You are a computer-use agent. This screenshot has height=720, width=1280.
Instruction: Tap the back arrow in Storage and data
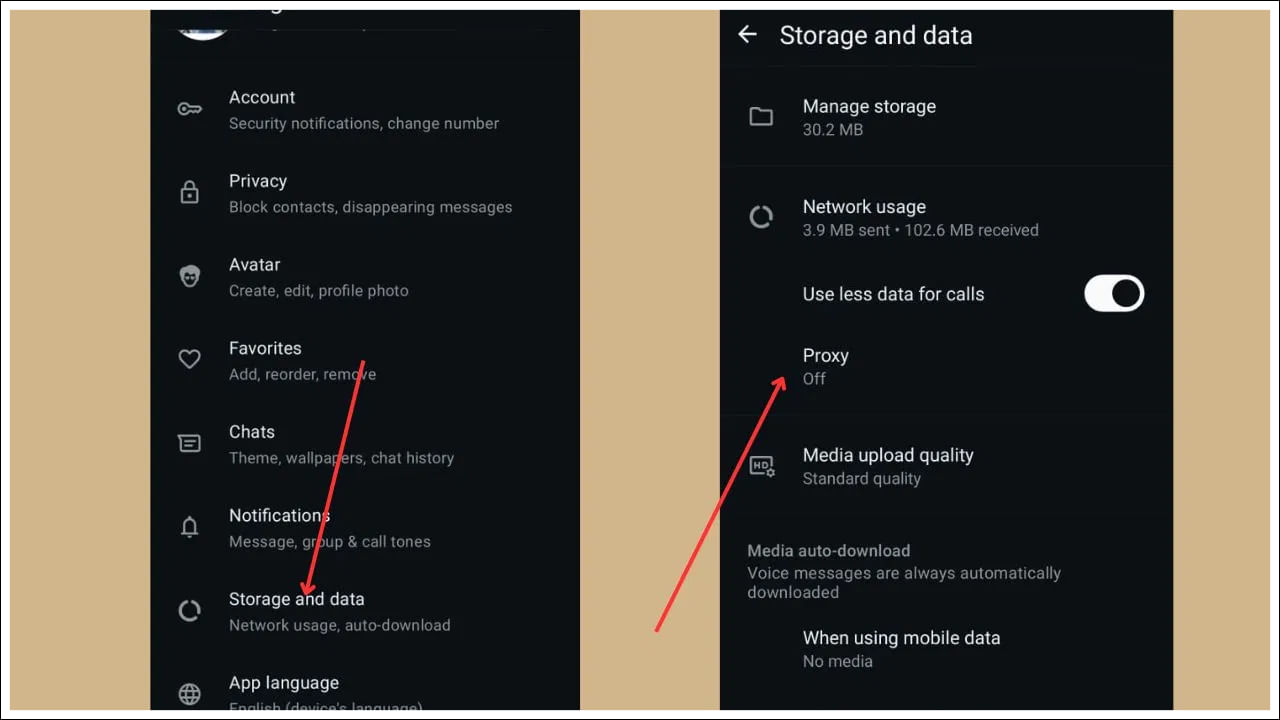click(x=747, y=35)
